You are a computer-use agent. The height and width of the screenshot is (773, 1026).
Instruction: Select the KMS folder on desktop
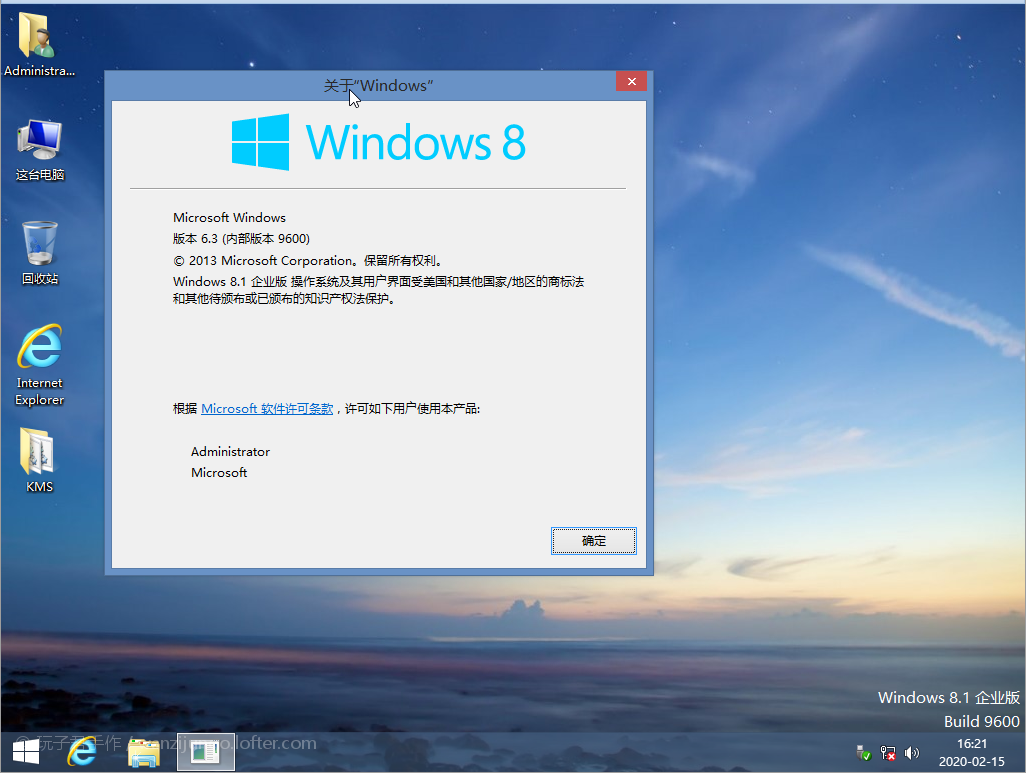[x=39, y=458]
